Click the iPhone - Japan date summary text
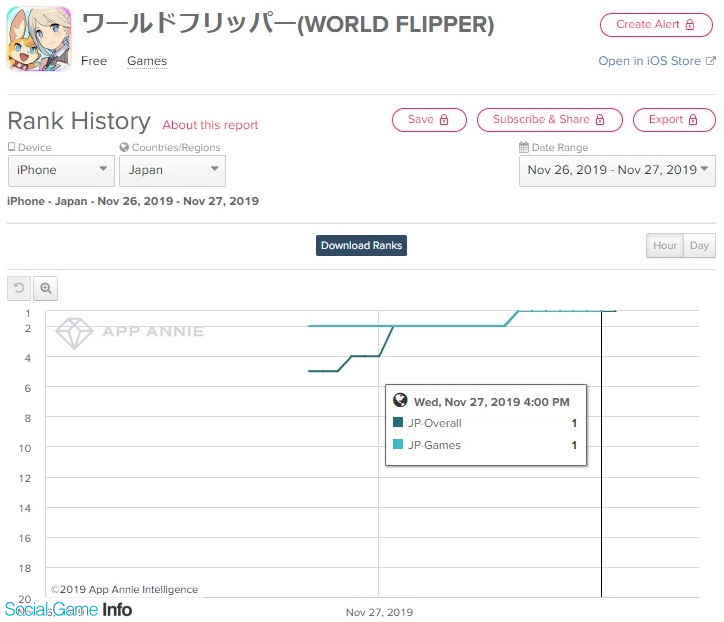The width and height of the screenshot is (724, 622). click(133, 201)
